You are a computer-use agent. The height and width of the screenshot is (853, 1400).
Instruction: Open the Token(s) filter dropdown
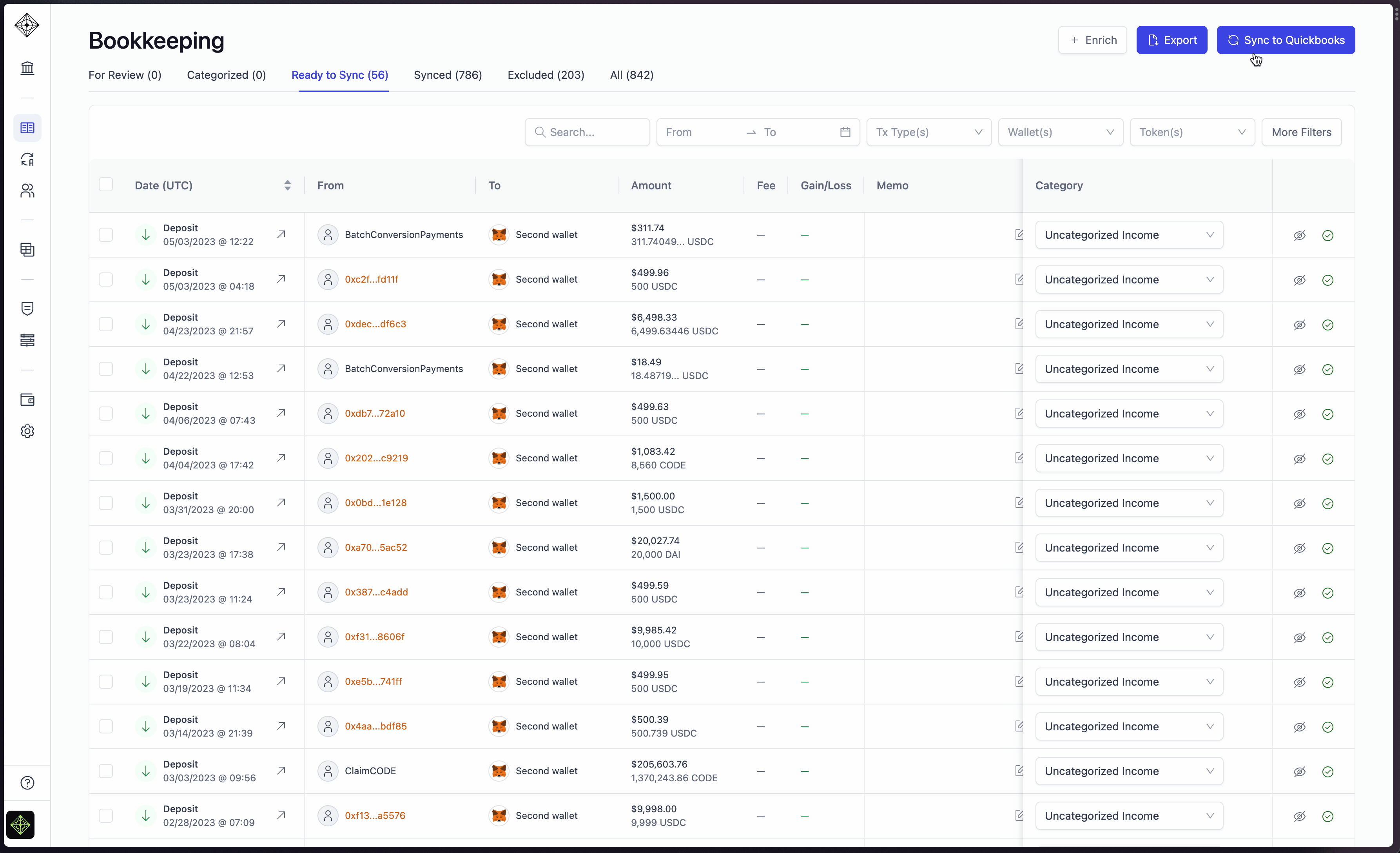[1192, 132]
